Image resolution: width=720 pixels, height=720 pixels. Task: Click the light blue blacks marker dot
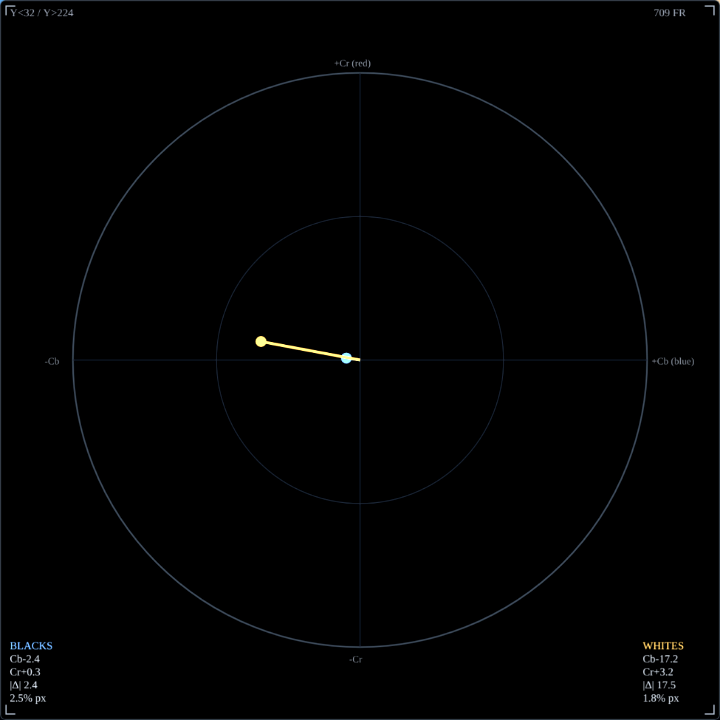click(x=346, y=358)
